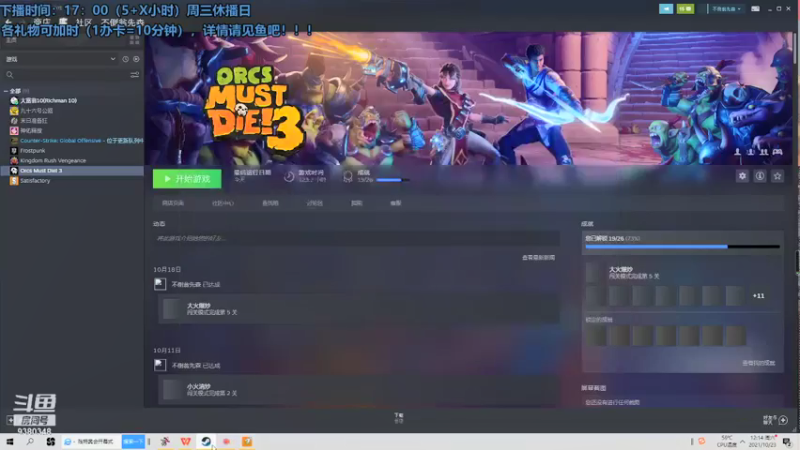Open the 游戏 library filter dropdown
The image size is (800, 450).
[60, 59]
